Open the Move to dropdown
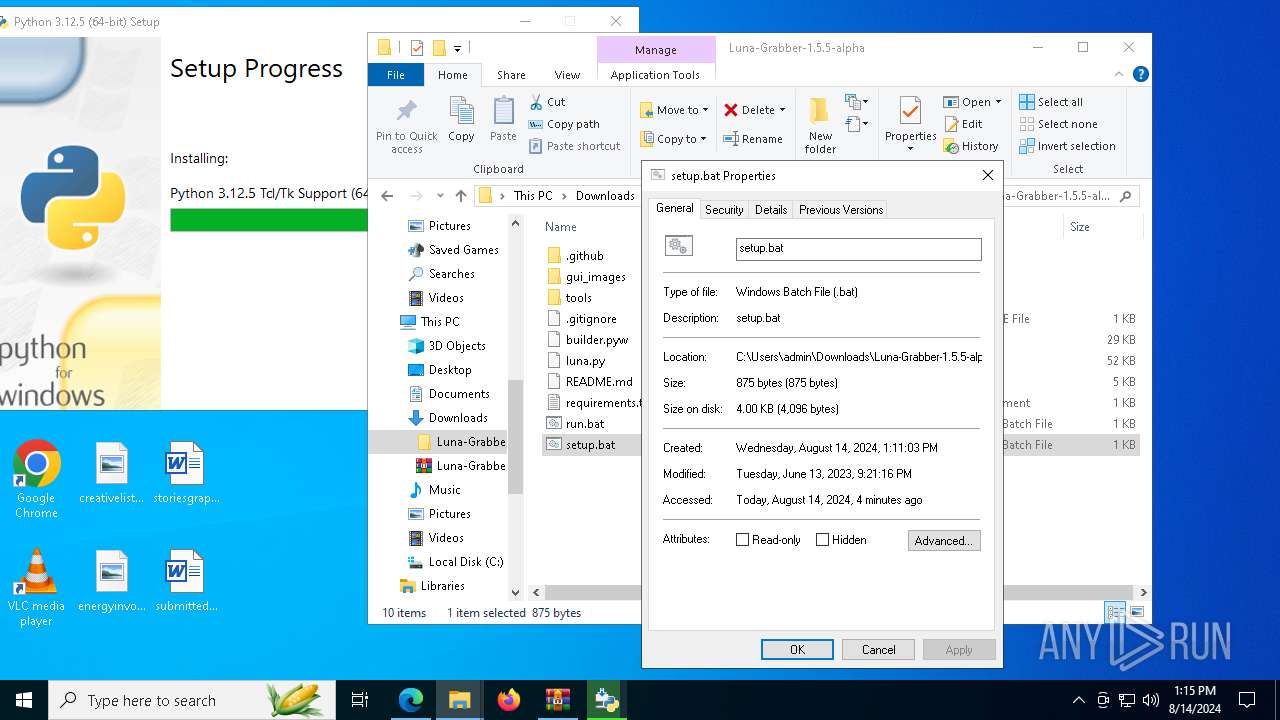This screenshot has height=720, width=1280. point(673,110)
